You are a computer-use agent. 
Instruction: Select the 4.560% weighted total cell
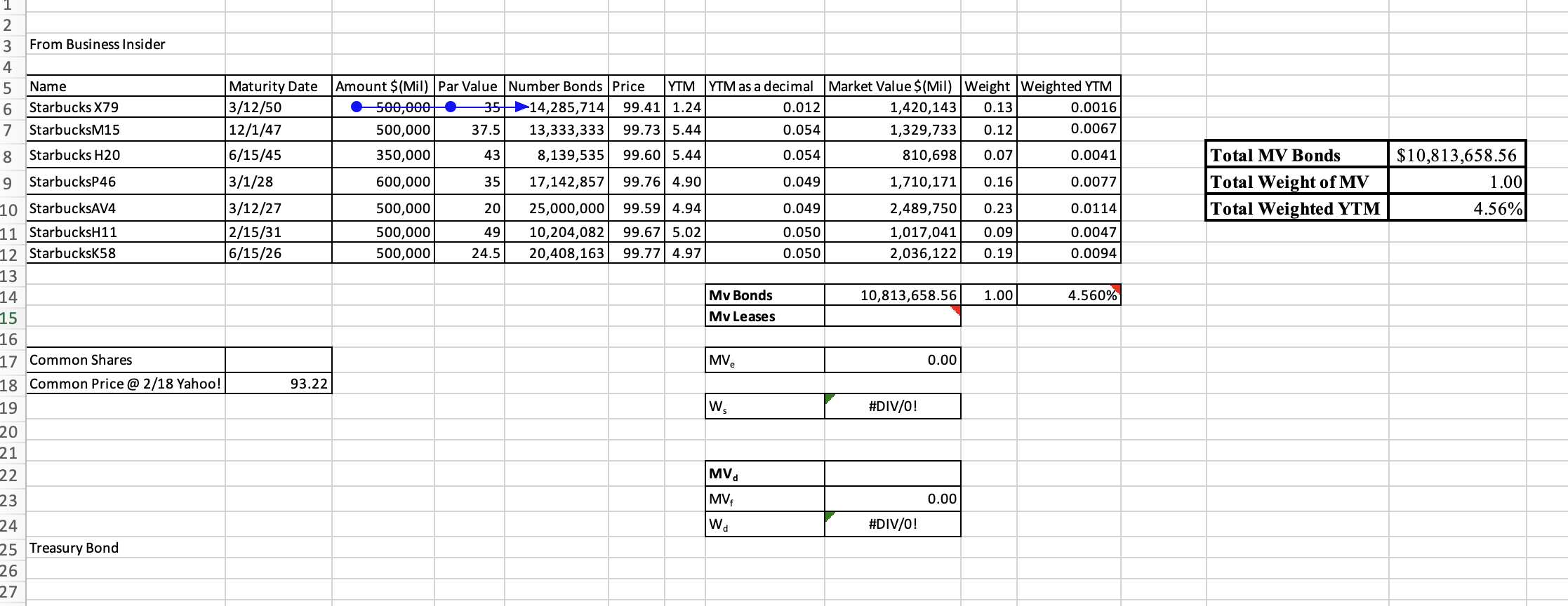point(1069,295)
